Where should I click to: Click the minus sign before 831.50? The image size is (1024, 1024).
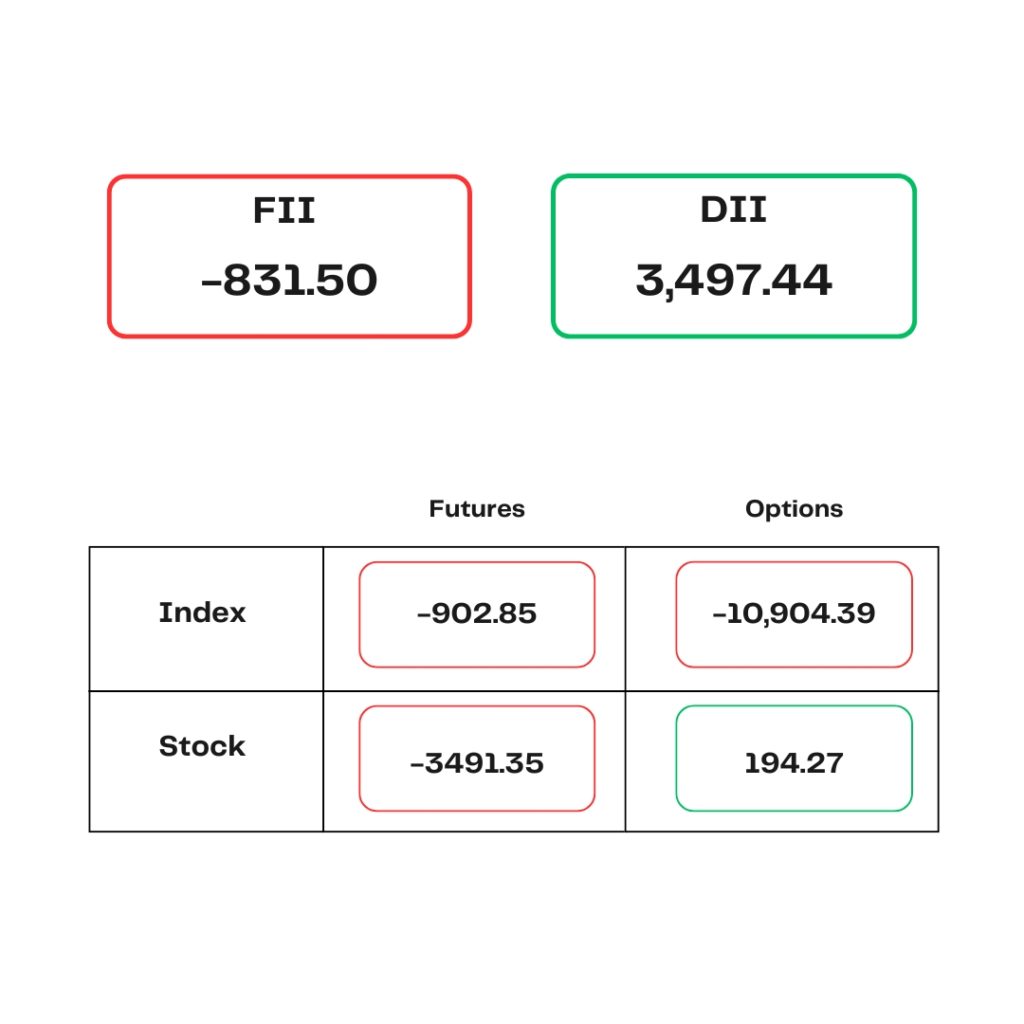pos(211,283)
